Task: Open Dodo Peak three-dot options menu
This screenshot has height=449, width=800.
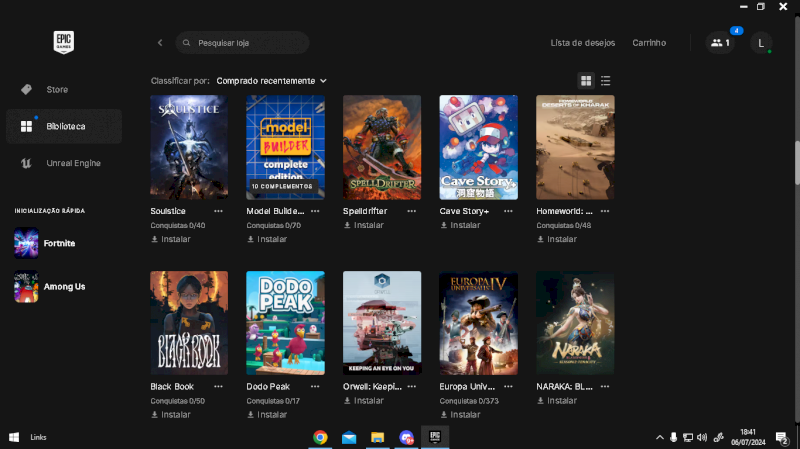Action: [x=315, y=387]
